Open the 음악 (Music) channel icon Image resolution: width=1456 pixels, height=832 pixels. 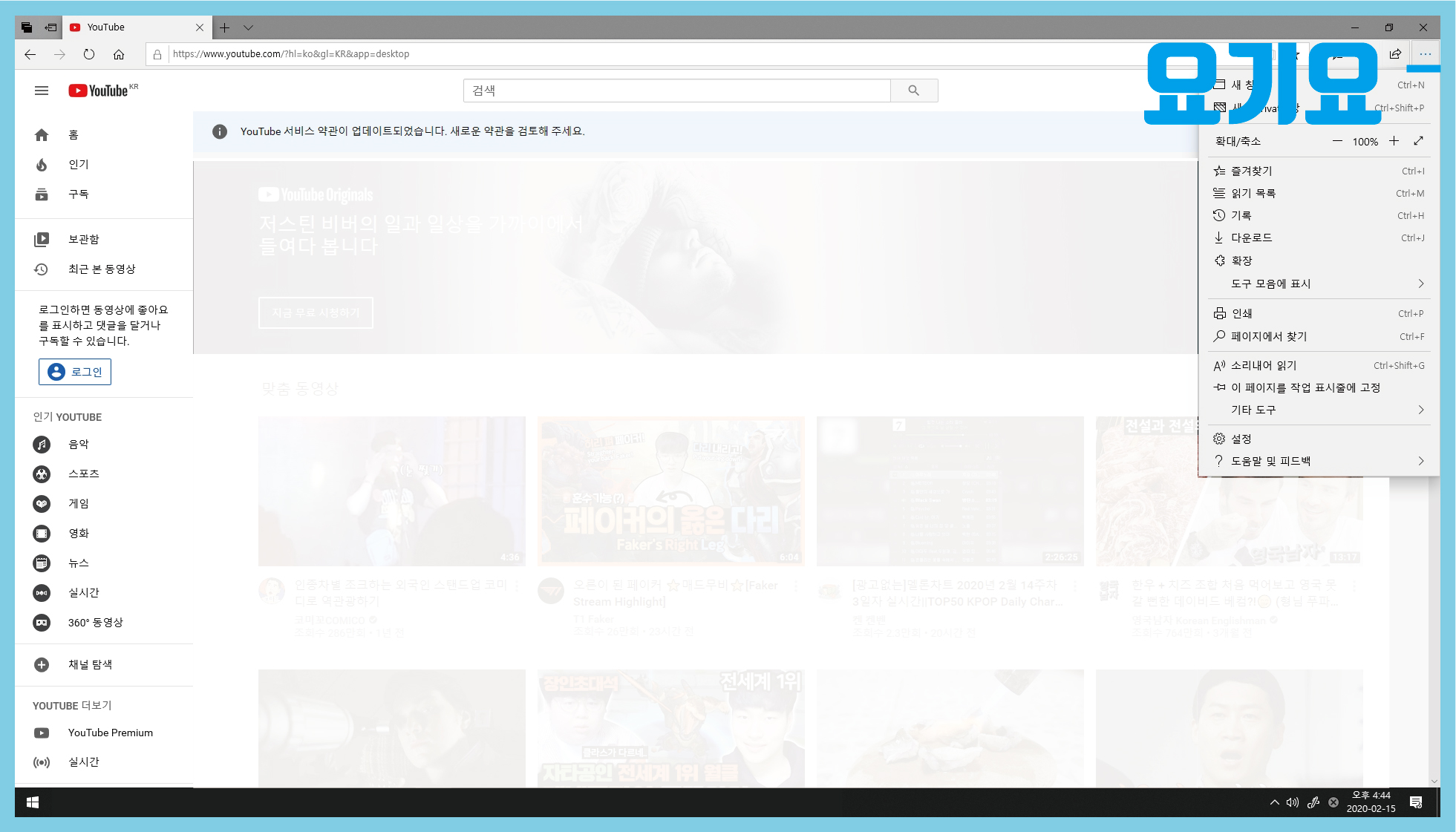[x=42, y=445]
